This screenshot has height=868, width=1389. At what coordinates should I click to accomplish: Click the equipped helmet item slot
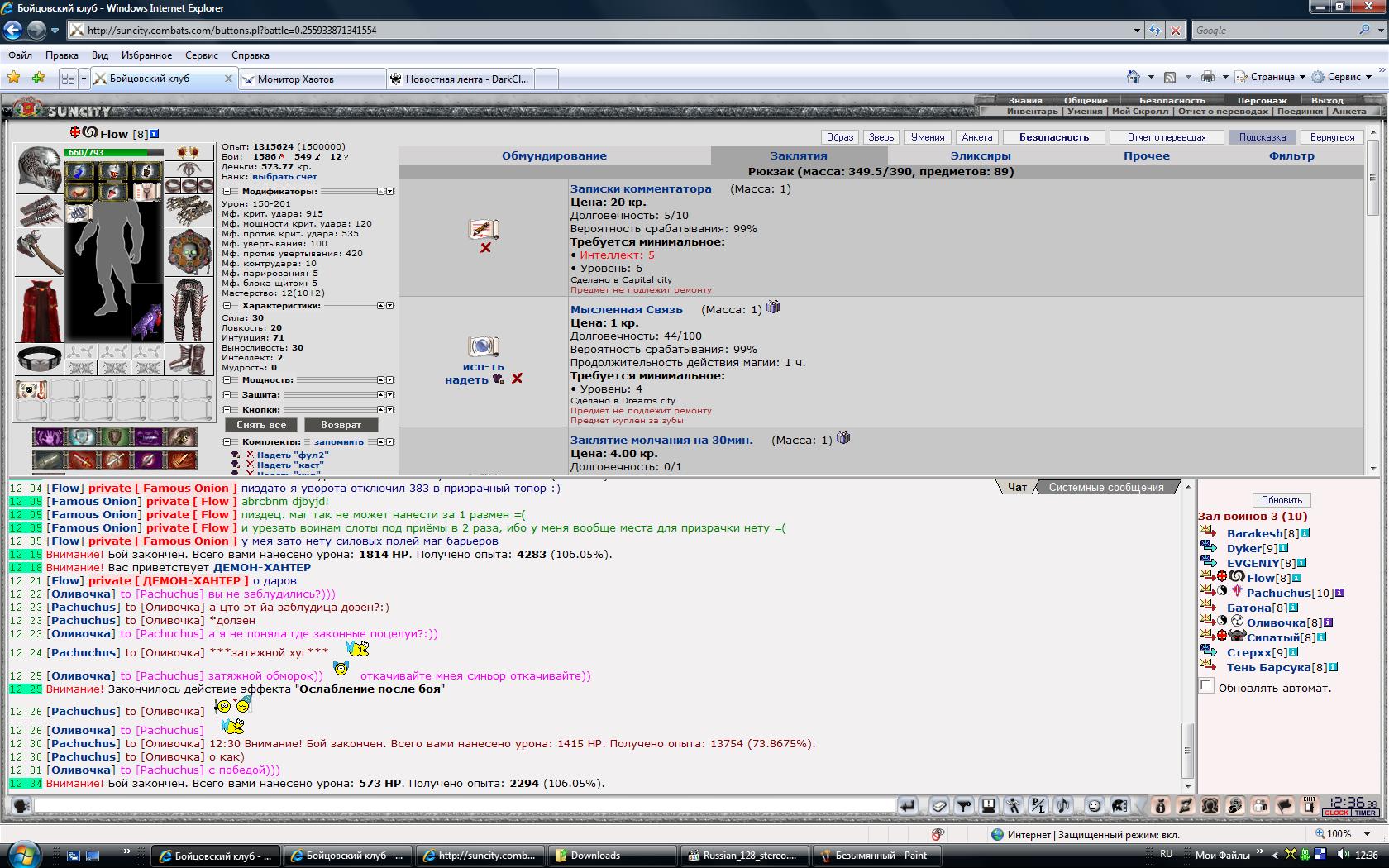coord(39,169)
